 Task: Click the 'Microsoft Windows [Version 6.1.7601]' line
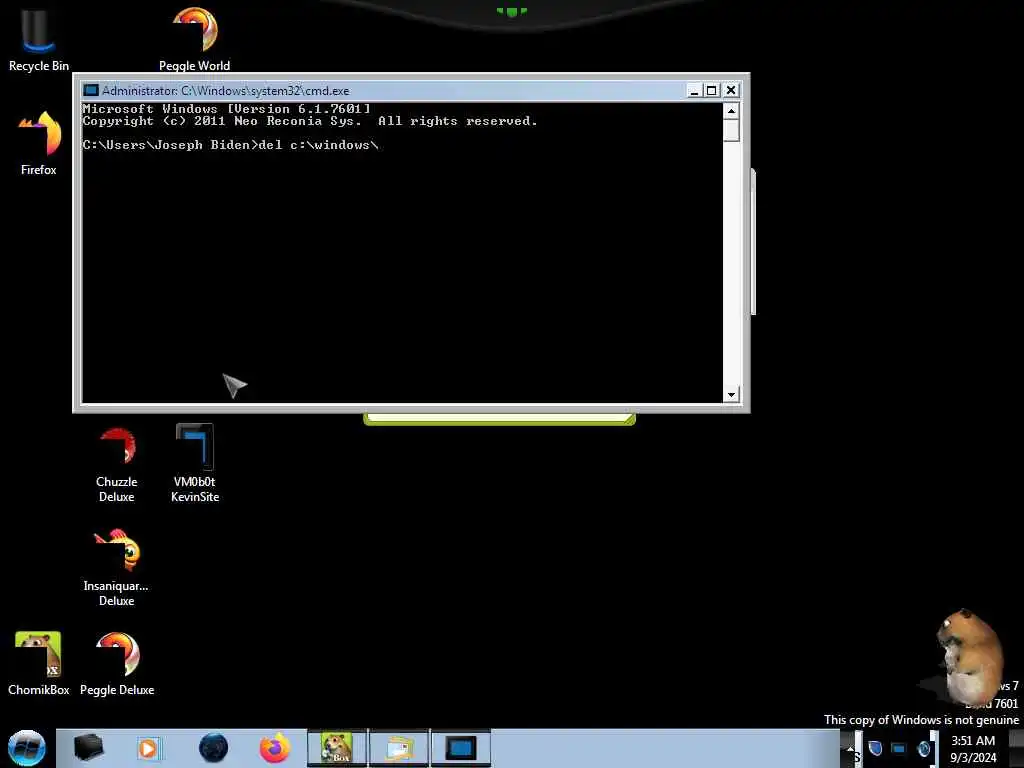tap(227, 108)
